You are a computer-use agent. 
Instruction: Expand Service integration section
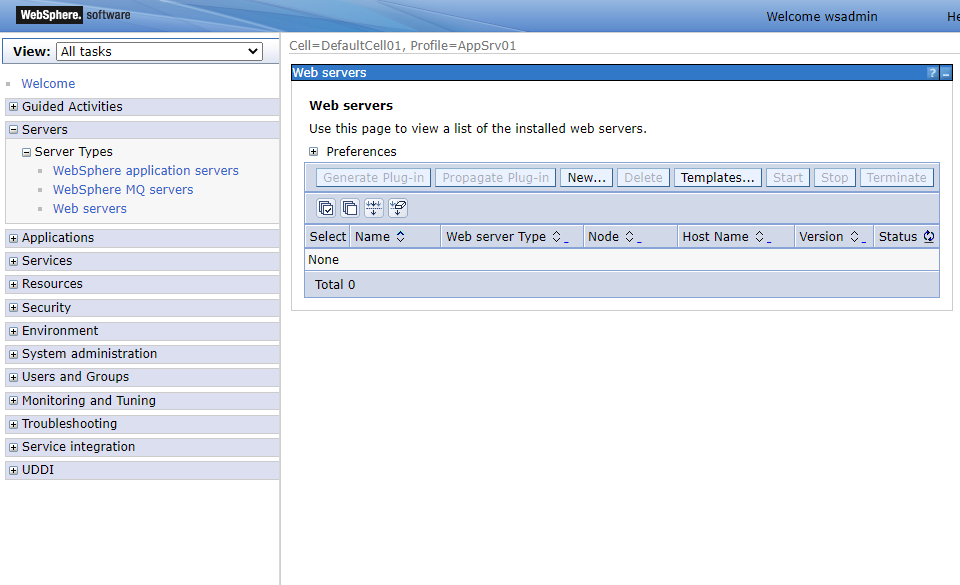pyautogui.click(x=13, y=447)
